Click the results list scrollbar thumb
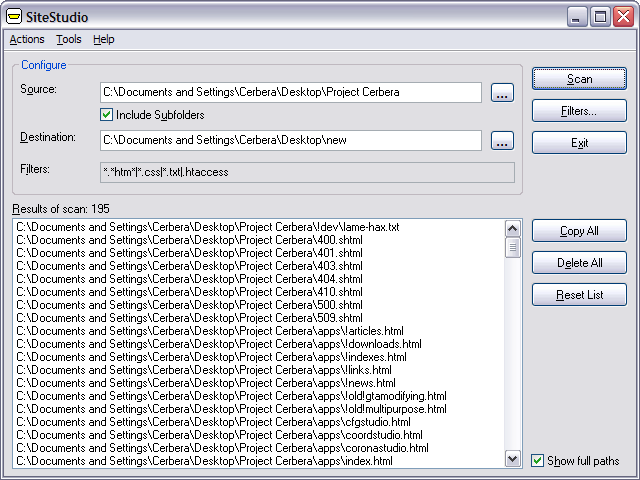The width and height of the screenshot is (640, 480). point(513,248)
